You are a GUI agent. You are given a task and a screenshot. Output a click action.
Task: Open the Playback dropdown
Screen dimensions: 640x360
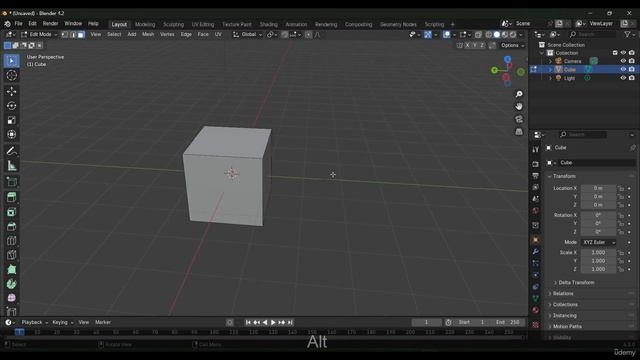tap(35, 322)
